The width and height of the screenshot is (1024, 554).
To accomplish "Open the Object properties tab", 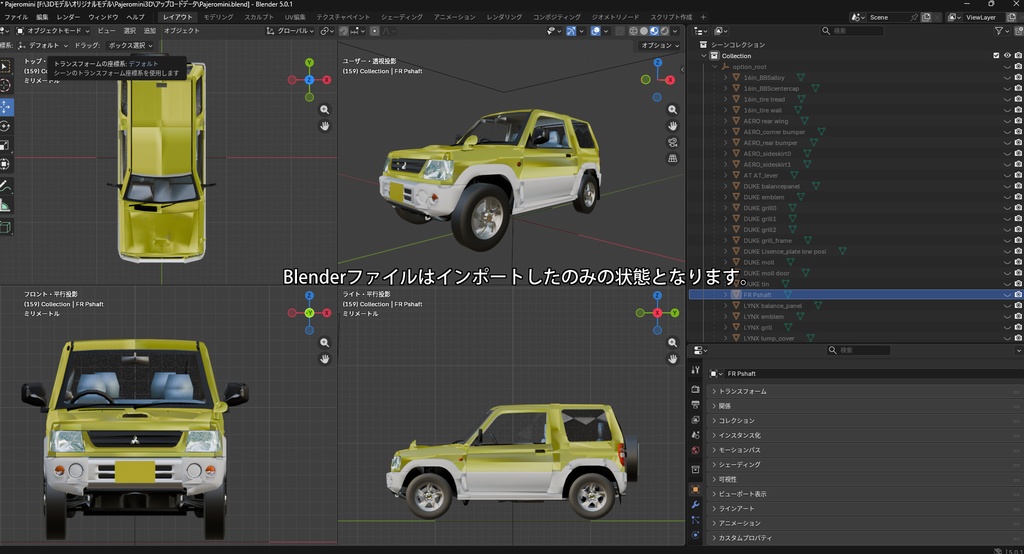I will click(696, 489).
